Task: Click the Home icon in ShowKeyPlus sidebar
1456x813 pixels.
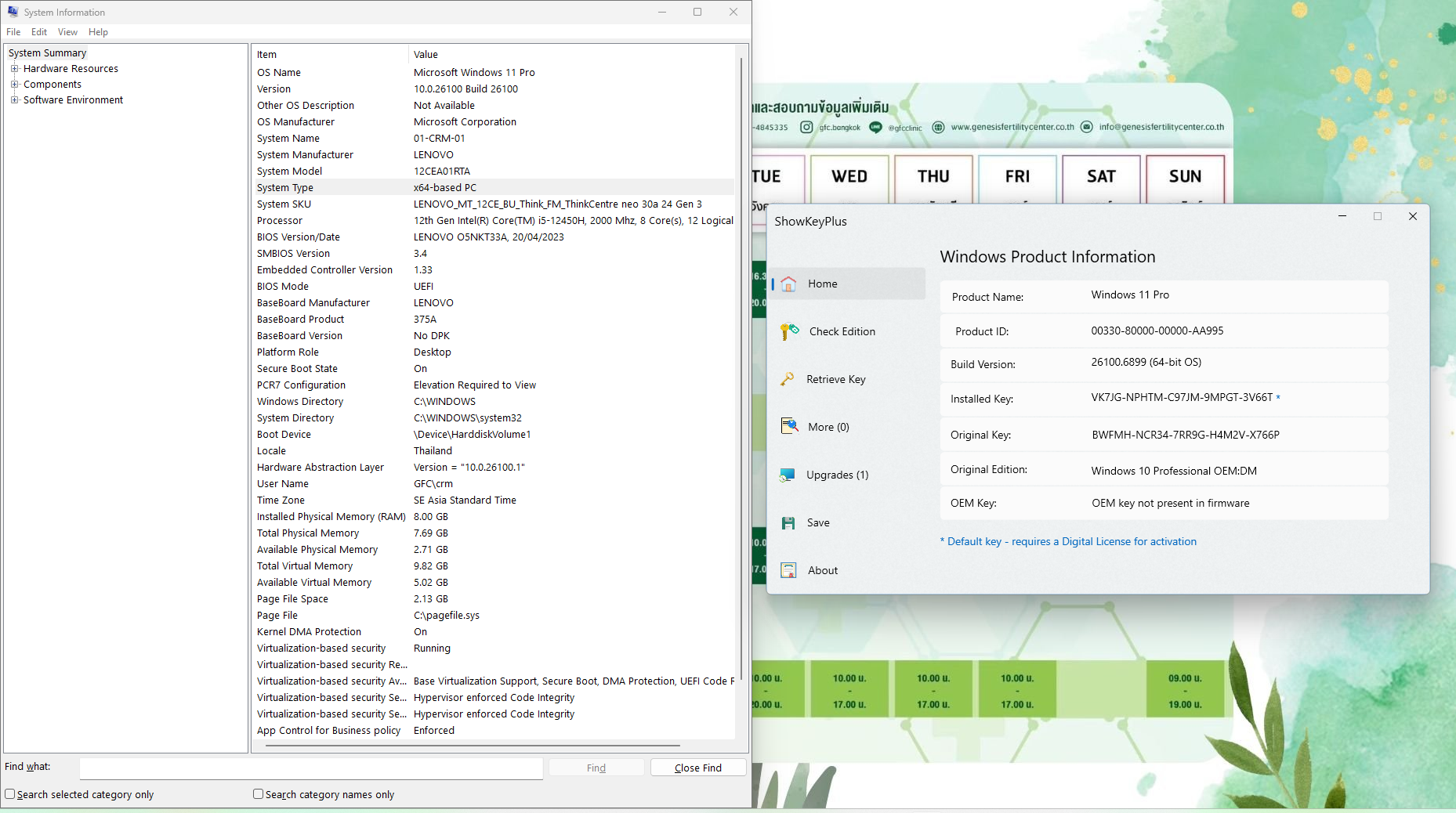Action: [788, 284]
